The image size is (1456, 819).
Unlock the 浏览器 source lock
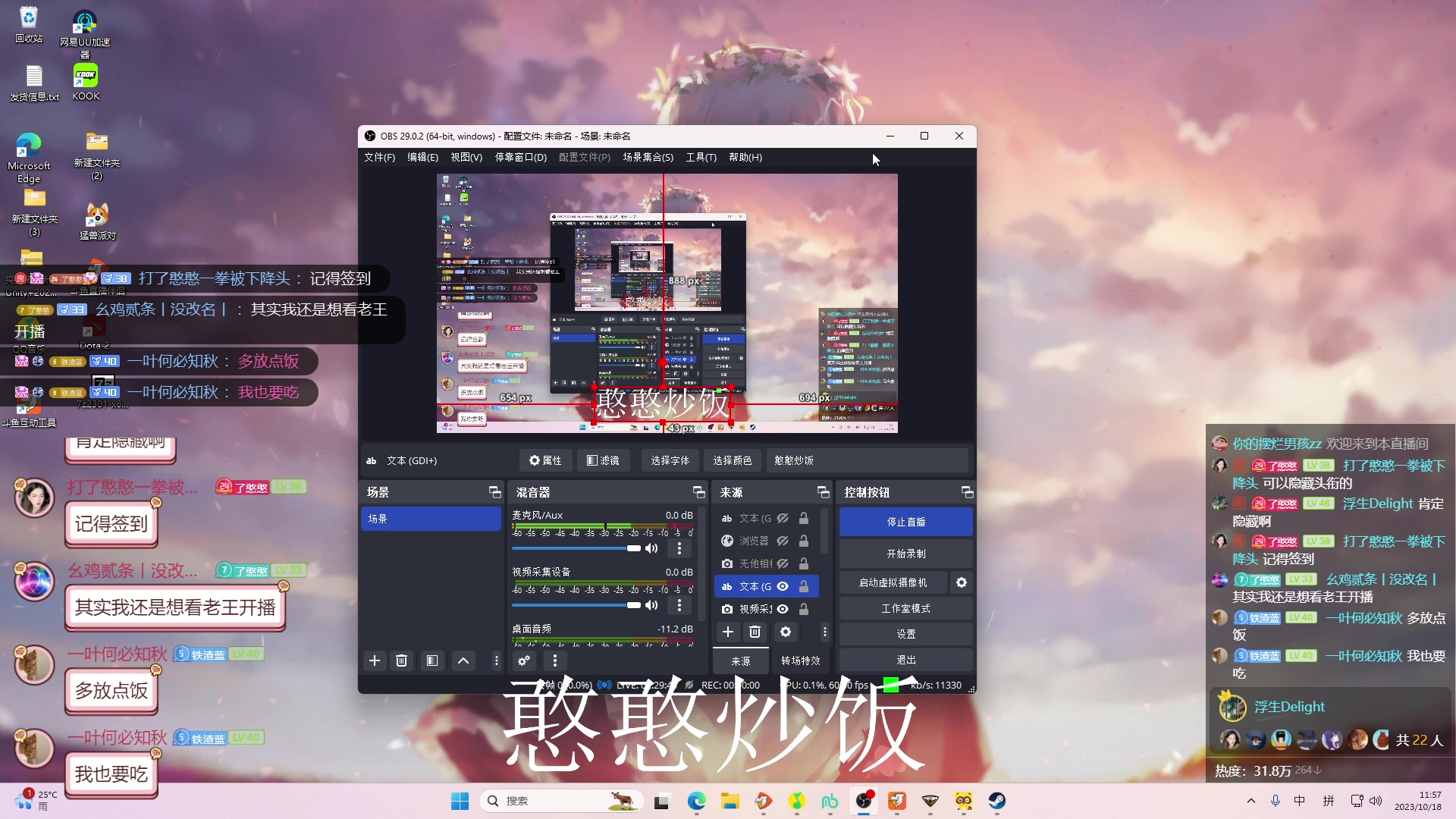(x=804, y=541)
